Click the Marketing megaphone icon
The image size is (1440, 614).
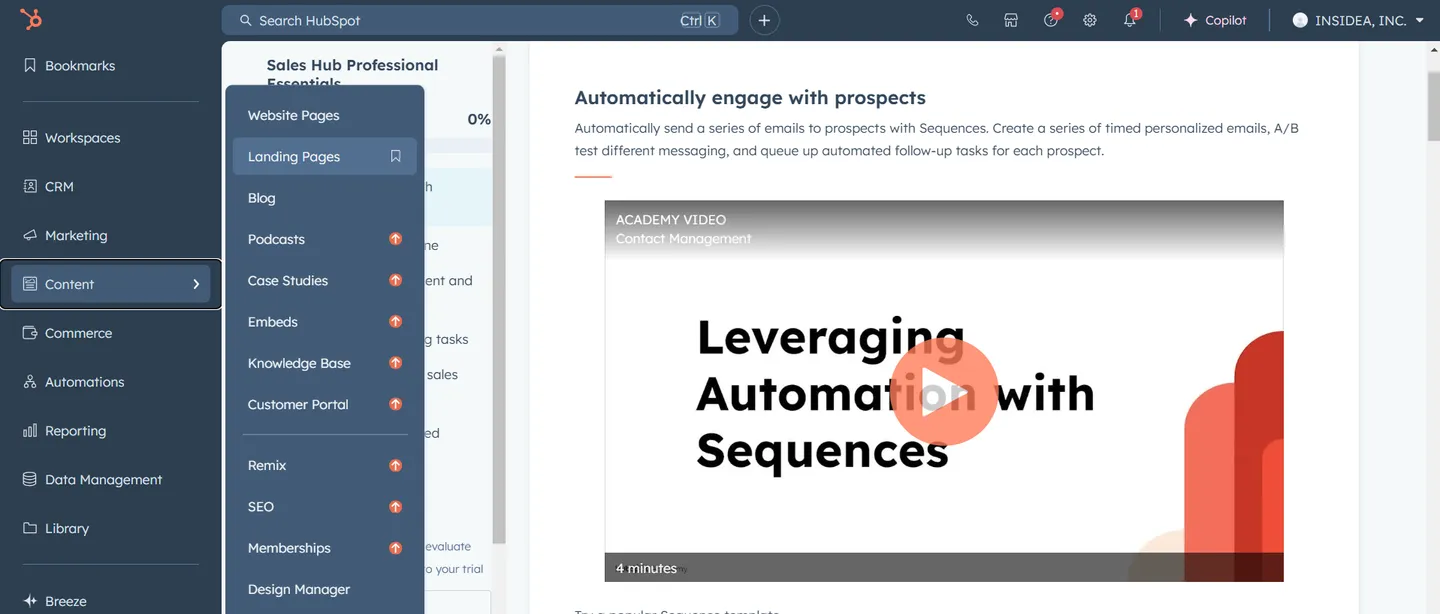click(x=30, y=236)
